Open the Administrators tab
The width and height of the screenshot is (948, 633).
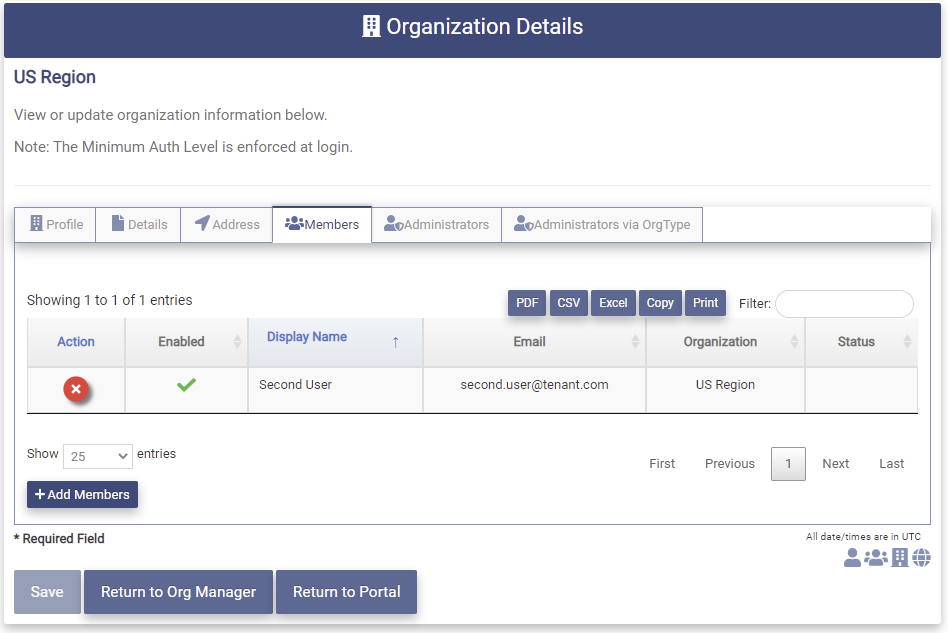[x=437, y=224]
